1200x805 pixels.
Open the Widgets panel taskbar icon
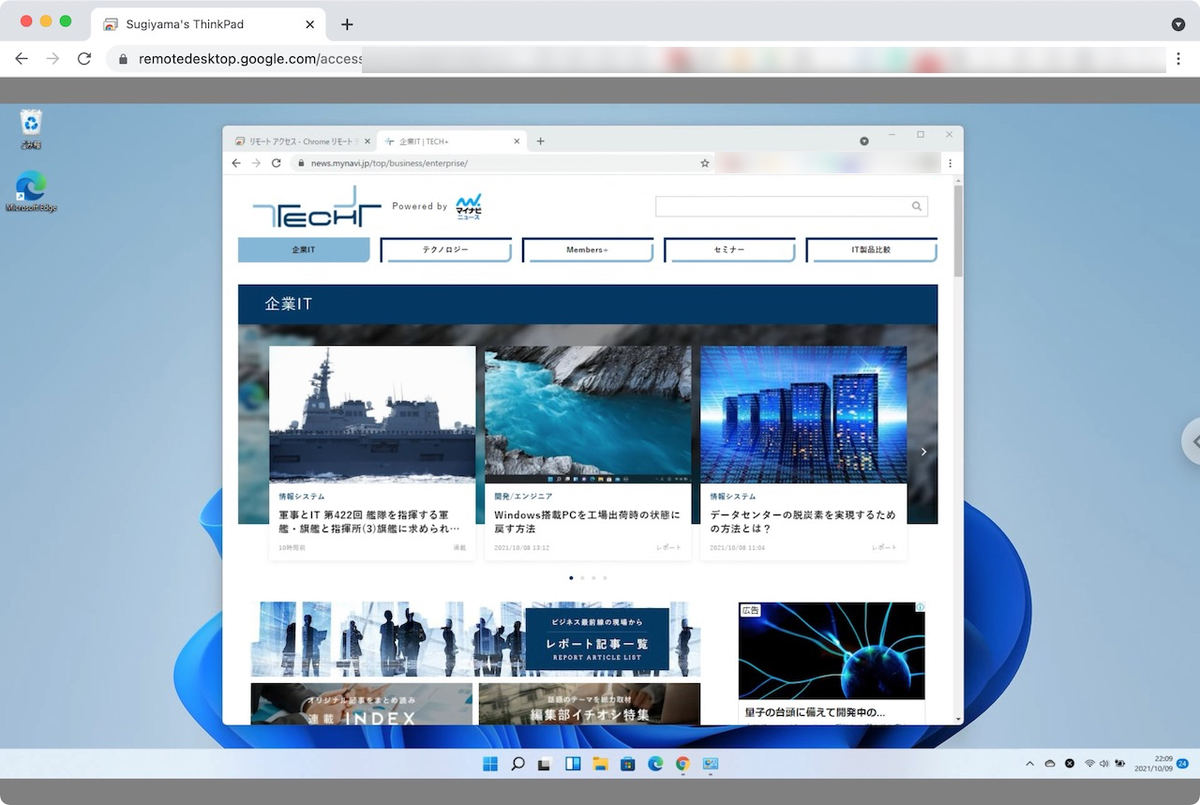pyautogui.click(x=573, y=764)
